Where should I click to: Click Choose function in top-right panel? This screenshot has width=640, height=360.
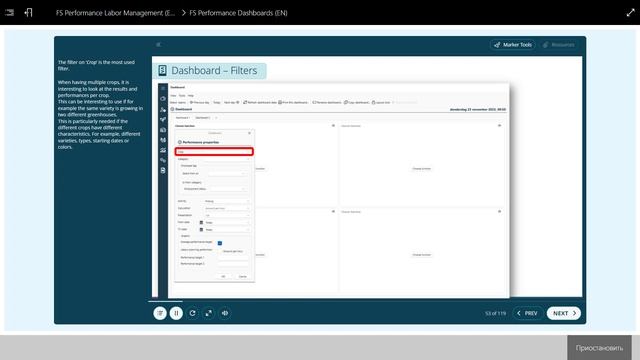click(421, 169)
